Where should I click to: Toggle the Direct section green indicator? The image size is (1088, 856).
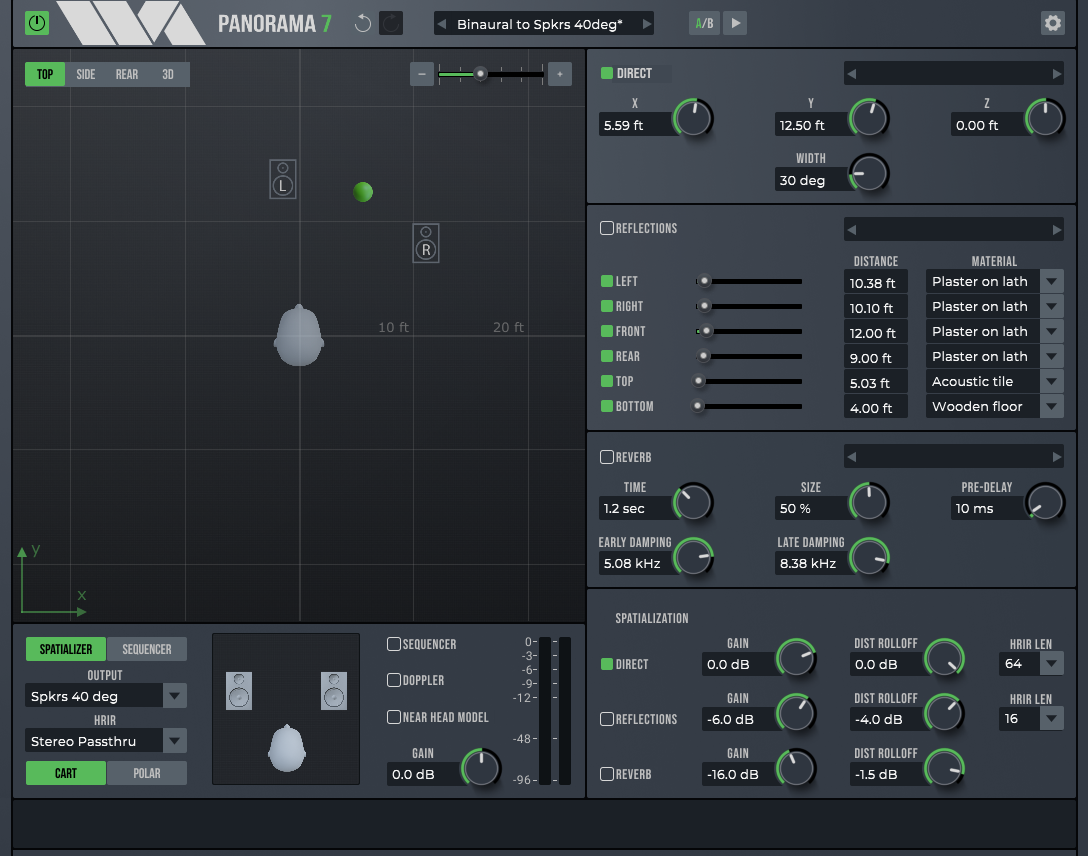(606, 73)
